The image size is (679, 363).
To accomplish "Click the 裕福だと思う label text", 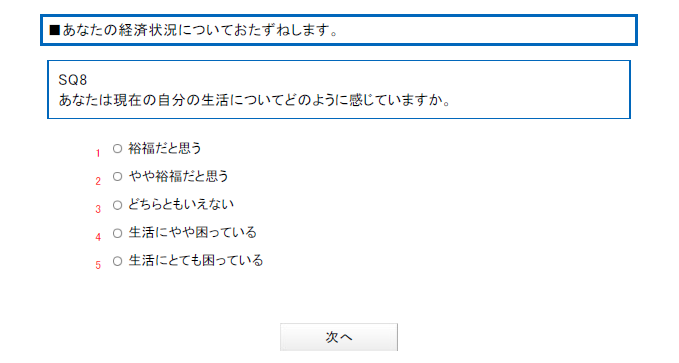I will click(x=165, y=149).
